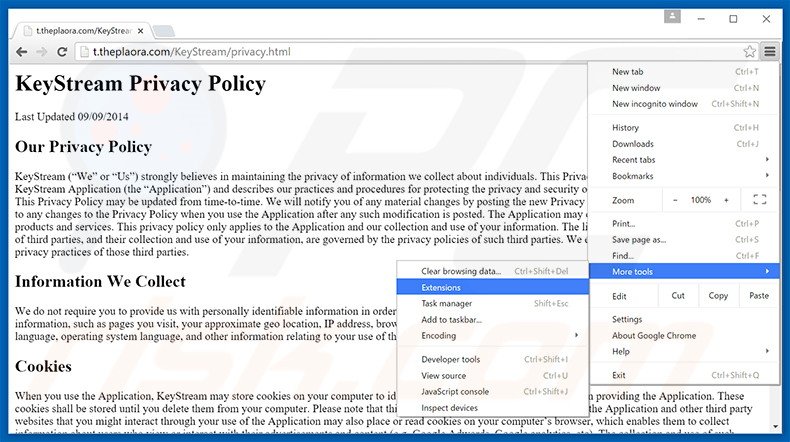
Task: Open Developer tools
Action: [493, 359]
